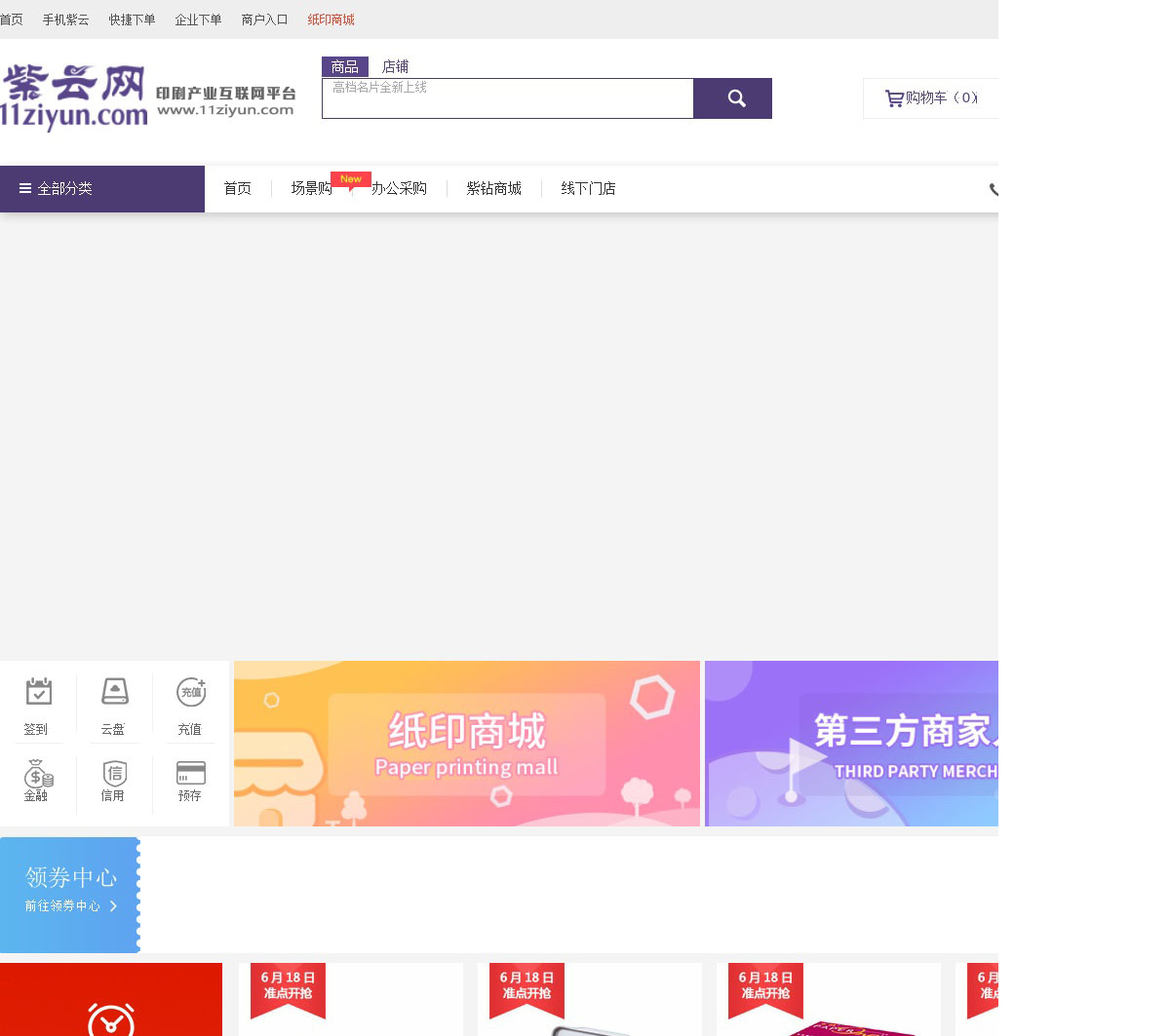The height and width of the screenshot is (1036, 1170).
Task: Open the 金融 money bag icon
Action: coord(38,775)
